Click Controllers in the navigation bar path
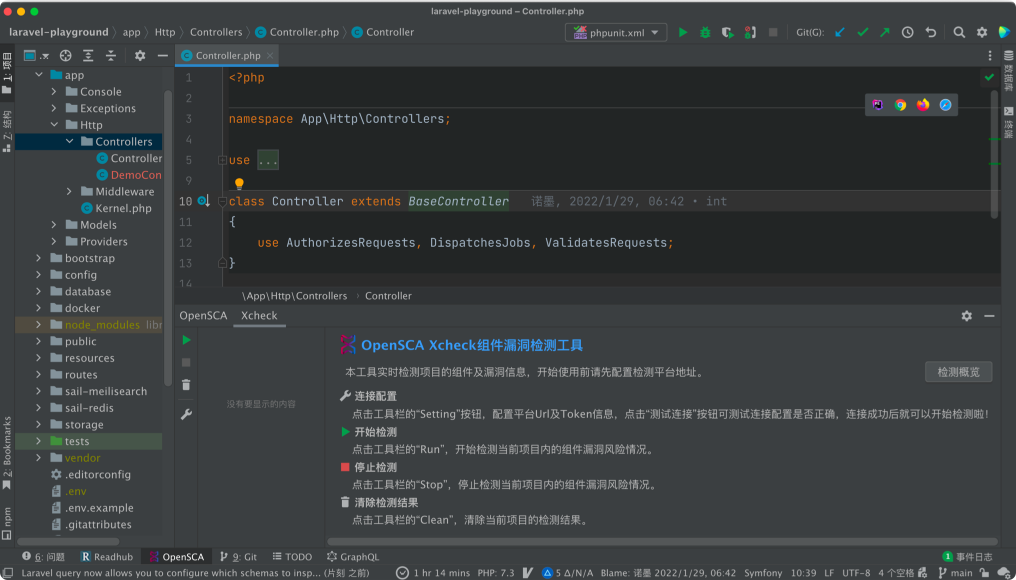The image size is (1016, 580). 216,32
